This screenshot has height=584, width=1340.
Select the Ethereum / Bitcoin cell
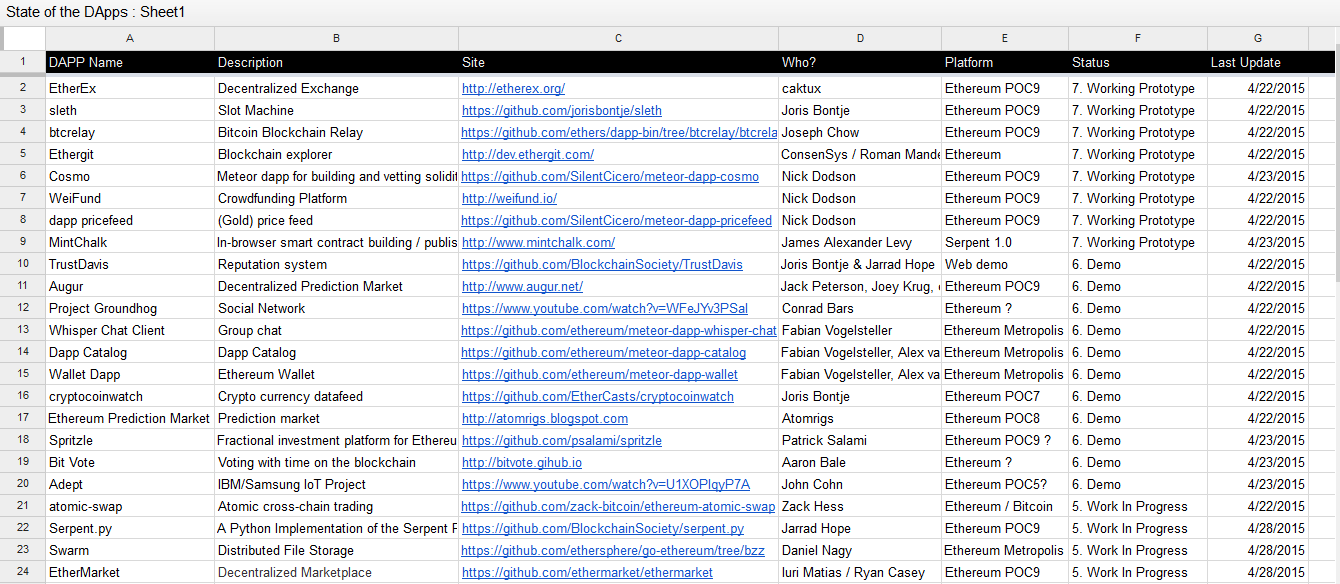(1005, 506)
